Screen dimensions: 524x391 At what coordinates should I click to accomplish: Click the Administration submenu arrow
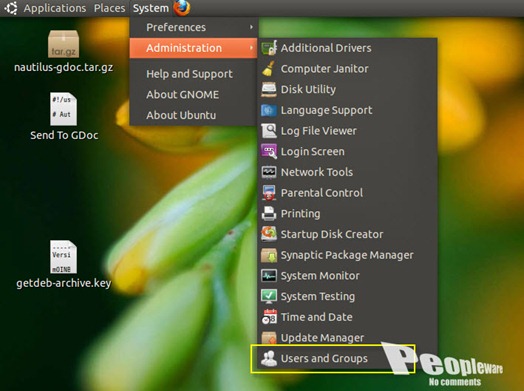click(x=251, y=48)
